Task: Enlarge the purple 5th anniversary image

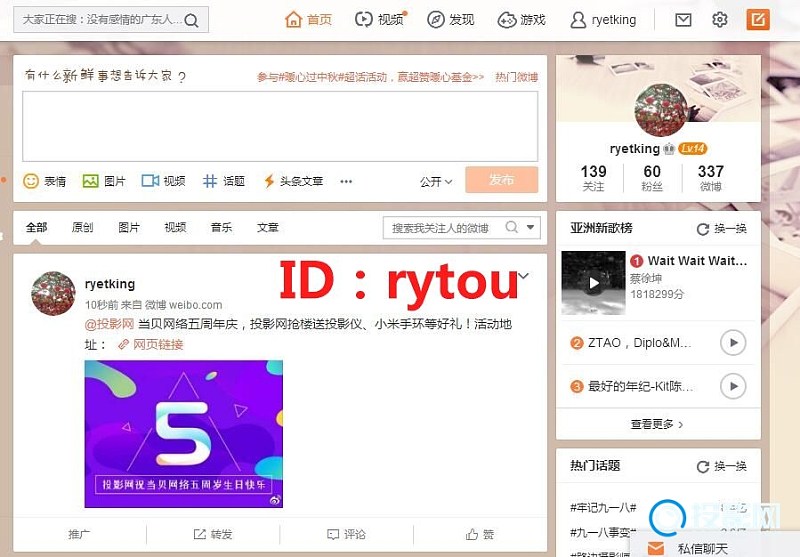Action: coord(184,434)
